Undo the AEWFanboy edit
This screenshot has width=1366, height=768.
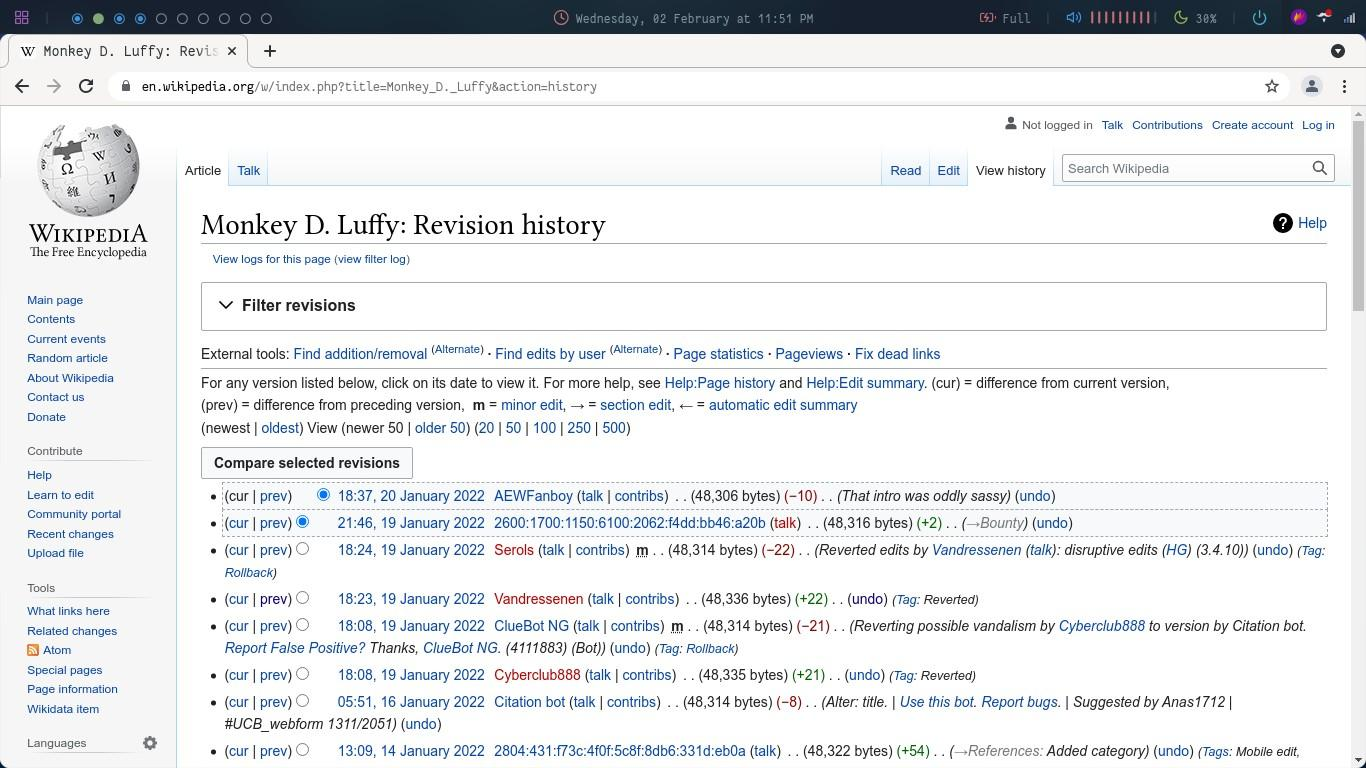[x=1035, y=496]
